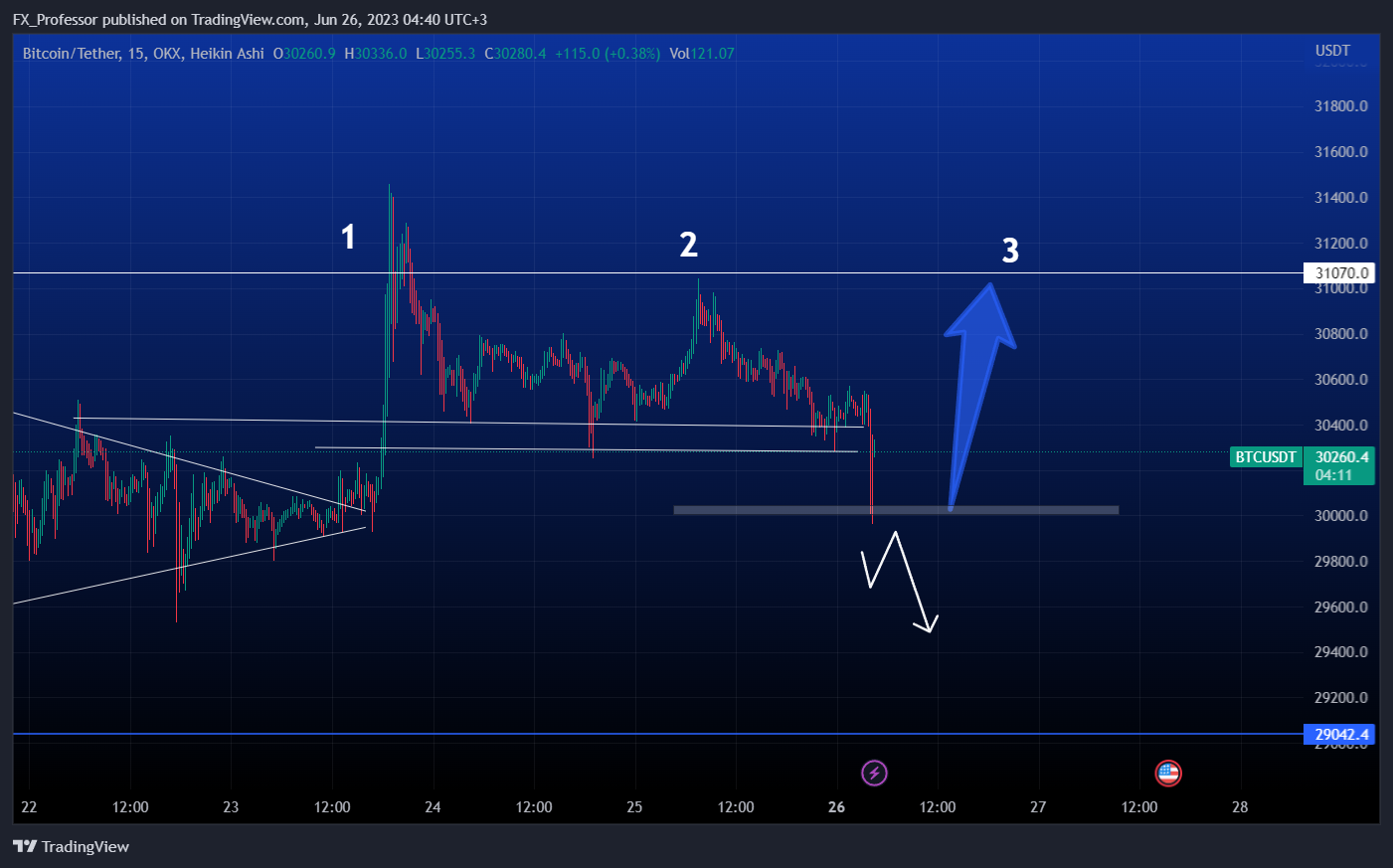Click the 31800.0 price axis label
Viewport: 1393px width, 868px height.
tap(1341, 106)
